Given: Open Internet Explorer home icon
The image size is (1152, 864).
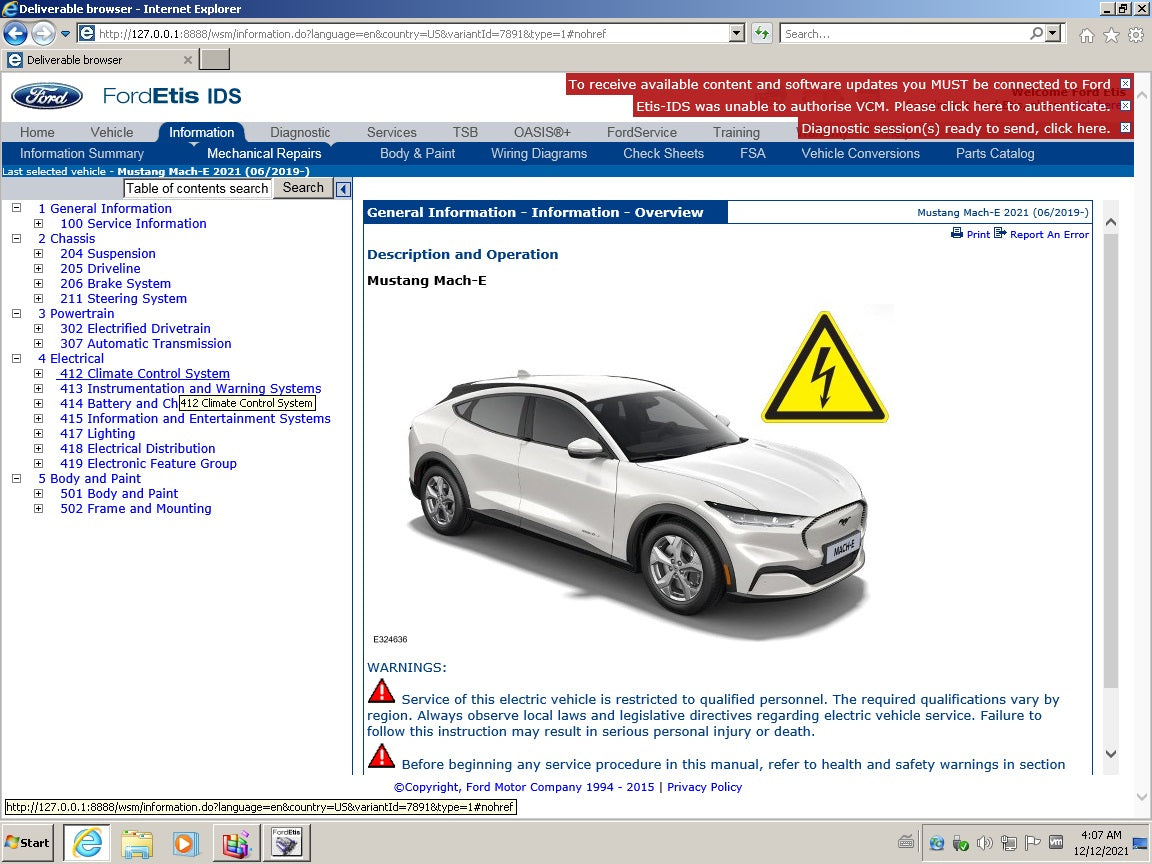Looking at the screenshot, I should 1087,35.
